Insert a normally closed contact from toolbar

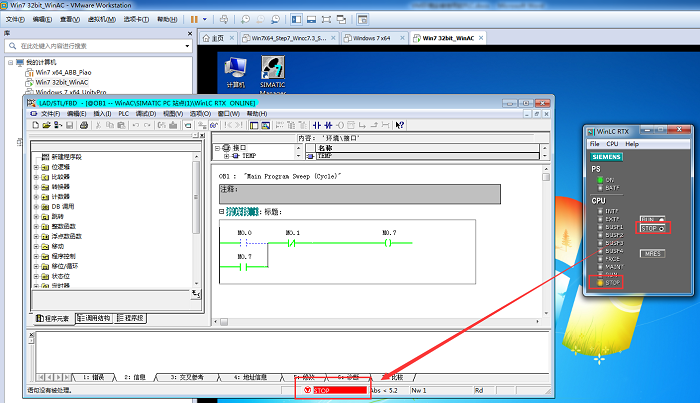click(x=329, y=125)
